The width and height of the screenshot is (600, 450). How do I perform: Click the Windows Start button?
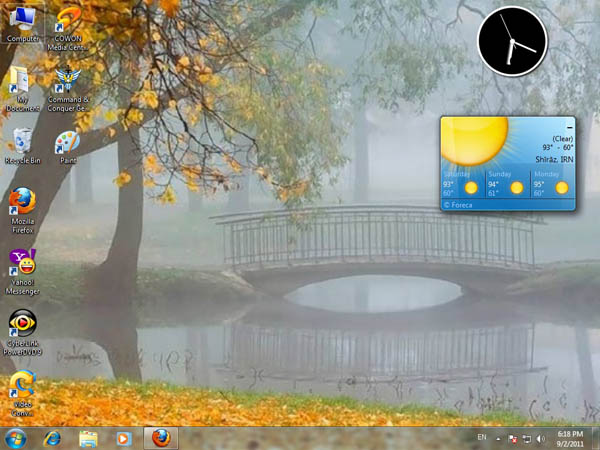coord(16,438)
